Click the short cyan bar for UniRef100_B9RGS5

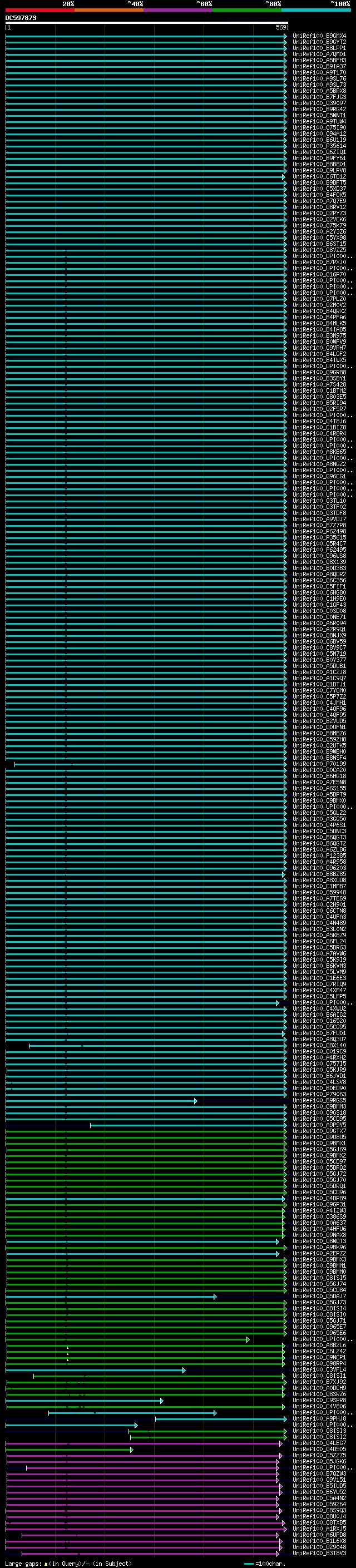101,1101
